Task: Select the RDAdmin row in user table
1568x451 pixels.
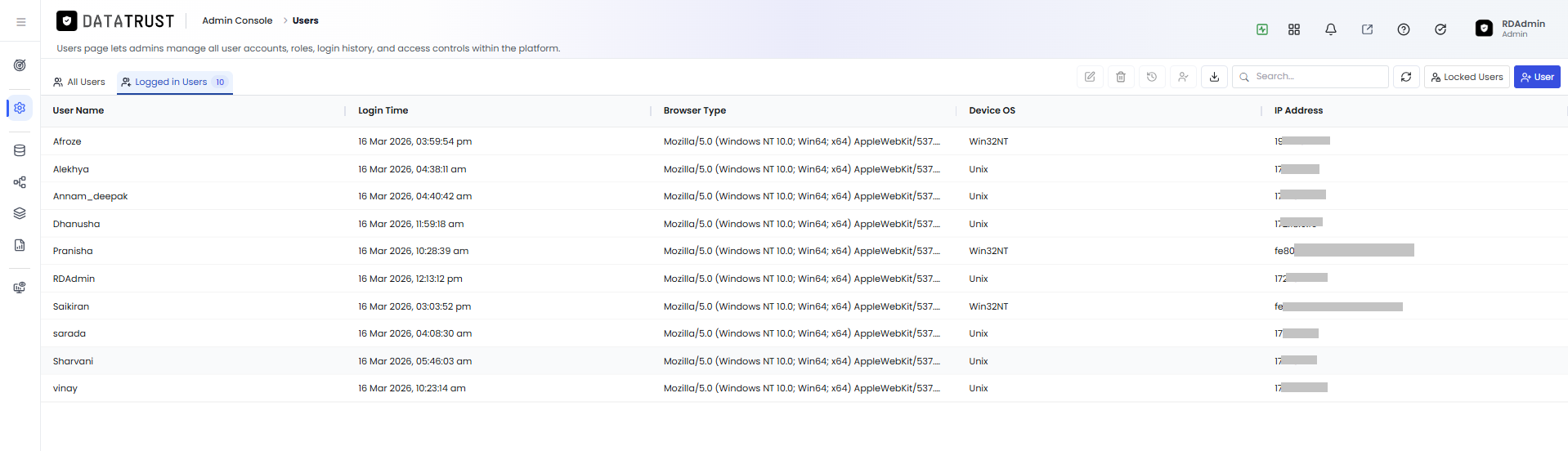Action: 804,279
